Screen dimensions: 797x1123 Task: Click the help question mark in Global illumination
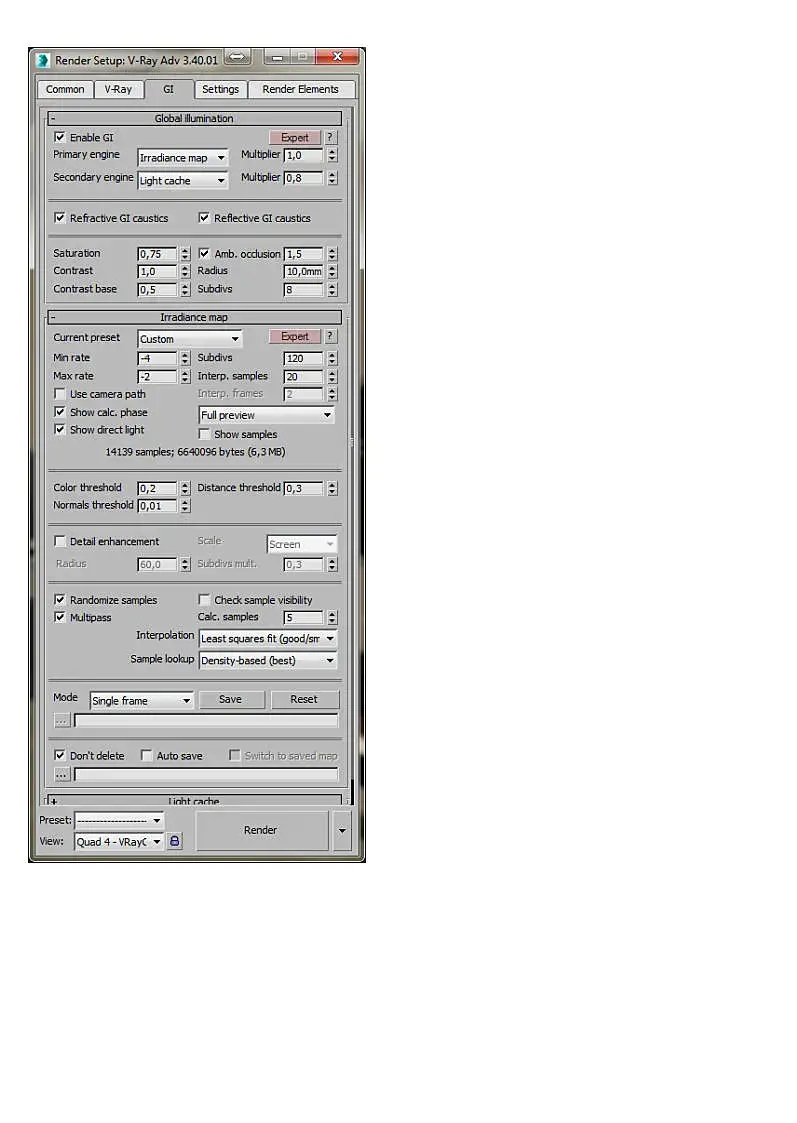tap(329, 138)
